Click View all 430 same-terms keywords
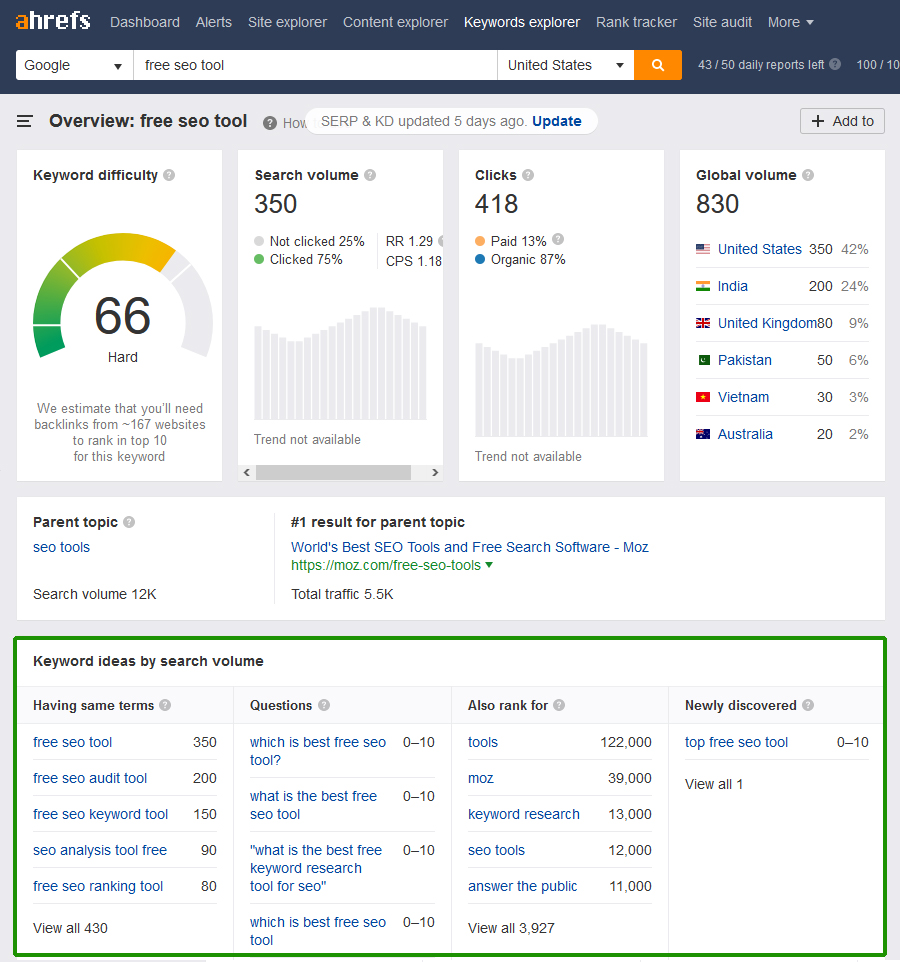This screenshot has width=900, height=962. click(x=71, y=928)
